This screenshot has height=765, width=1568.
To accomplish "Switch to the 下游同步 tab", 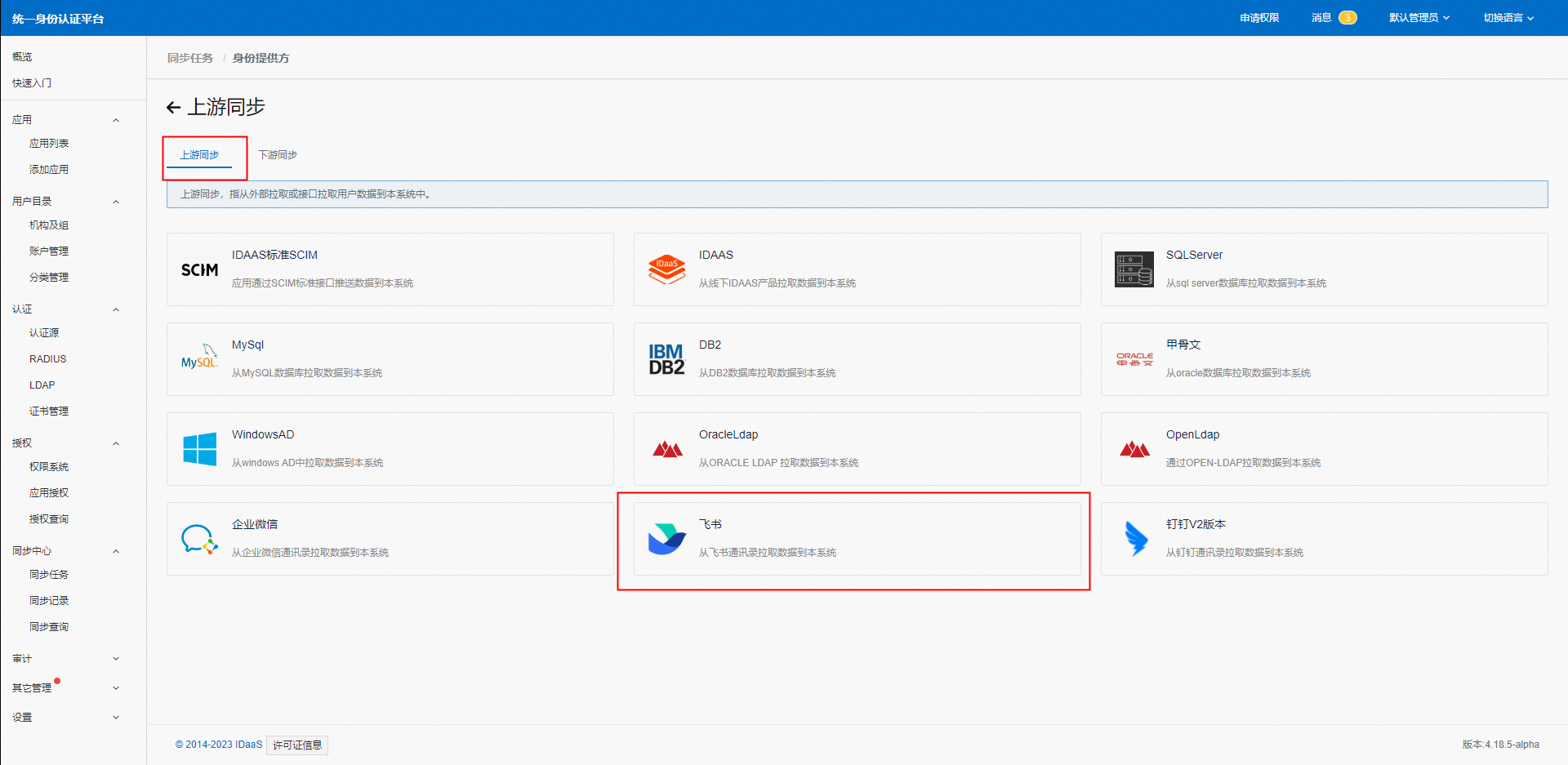I will point(278,155).
